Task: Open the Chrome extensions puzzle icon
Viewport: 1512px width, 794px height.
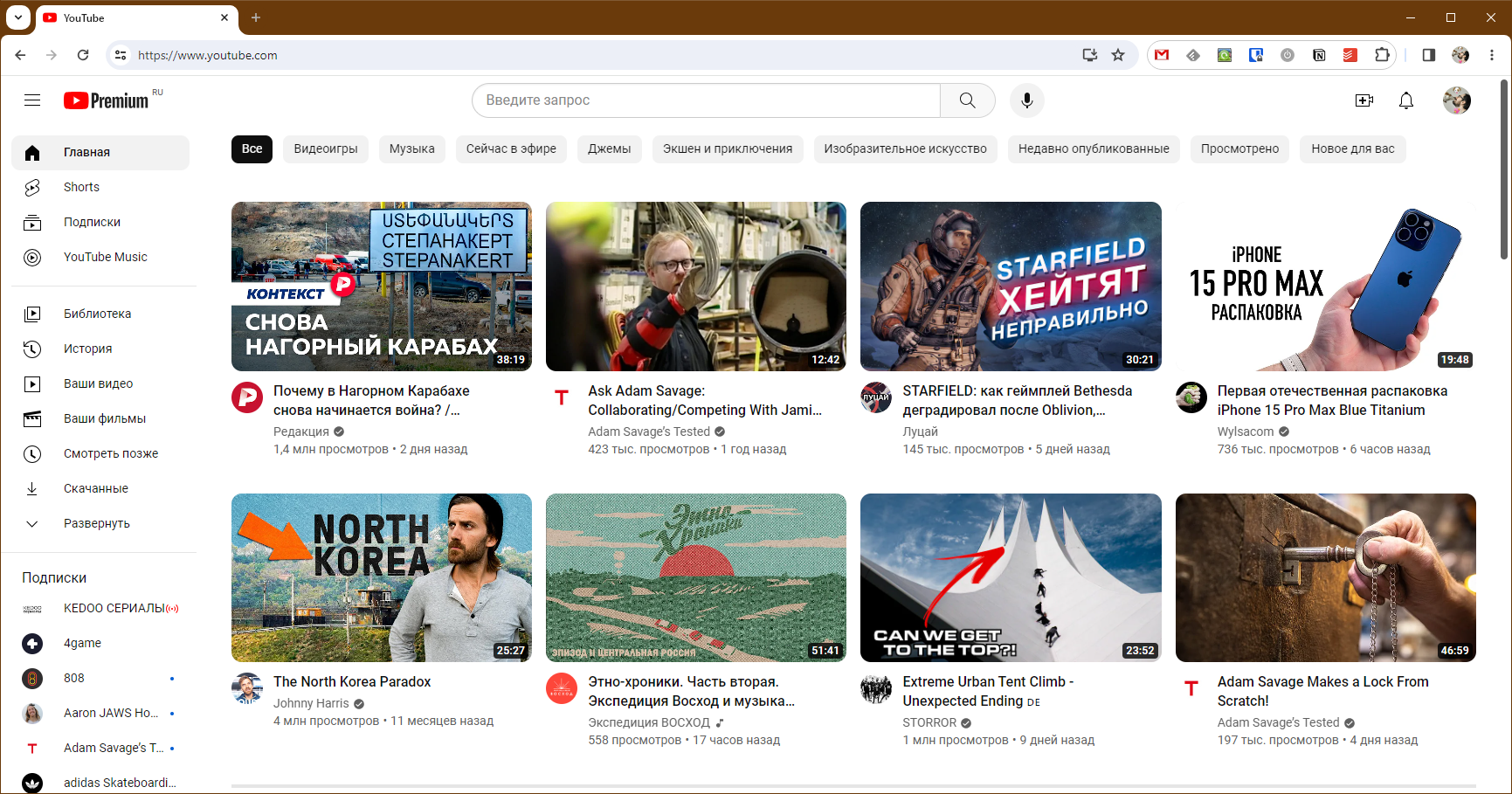Action: click(x=1382, y=55)
